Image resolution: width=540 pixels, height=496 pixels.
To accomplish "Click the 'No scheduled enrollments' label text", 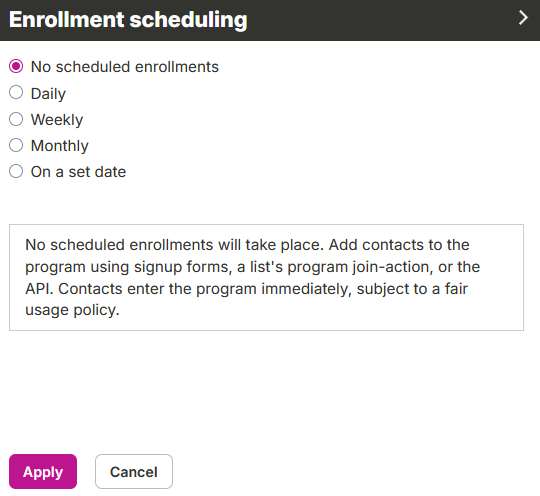I will click(x=125, y=67).
